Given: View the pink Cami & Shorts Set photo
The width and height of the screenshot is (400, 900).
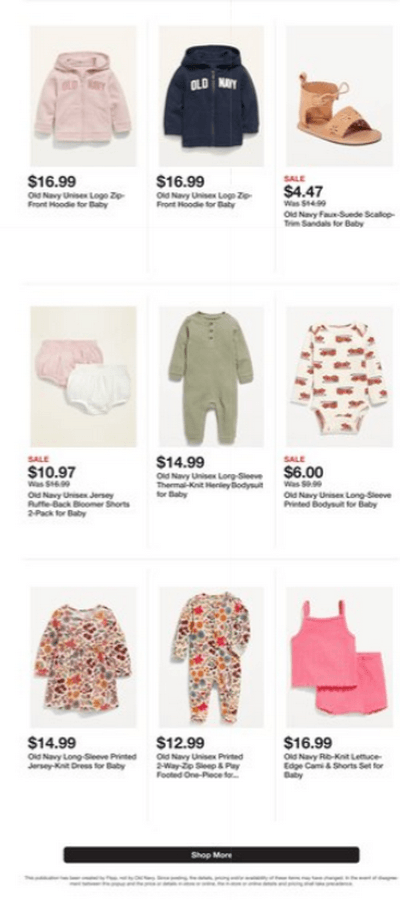Looking at the screenshot, I should click(x=339, y=657).
